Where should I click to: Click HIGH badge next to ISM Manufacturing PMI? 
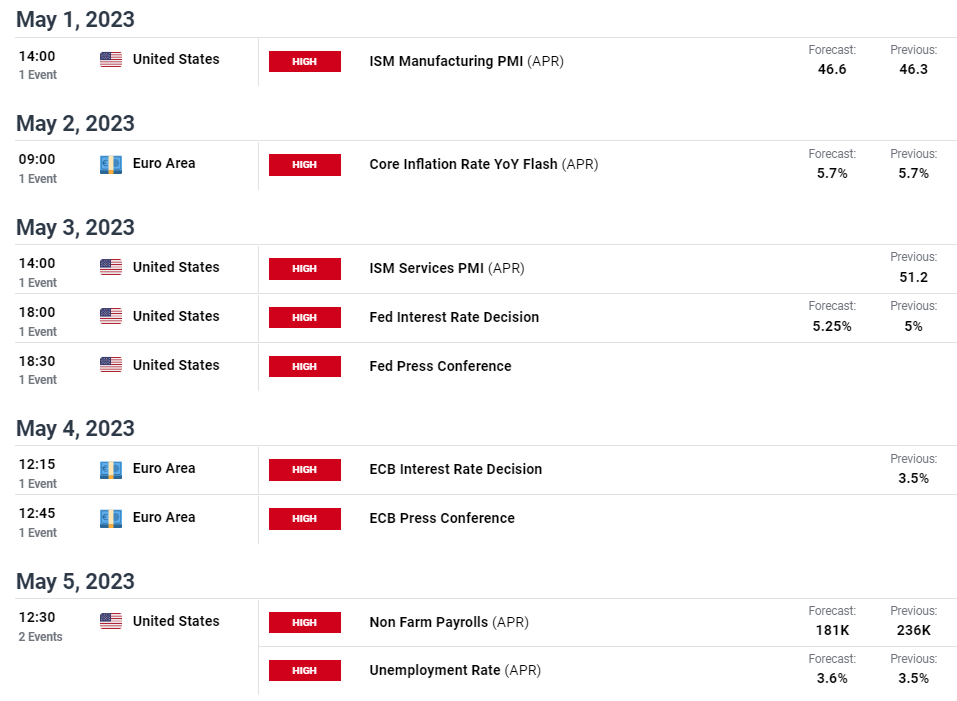coord(305,62)
